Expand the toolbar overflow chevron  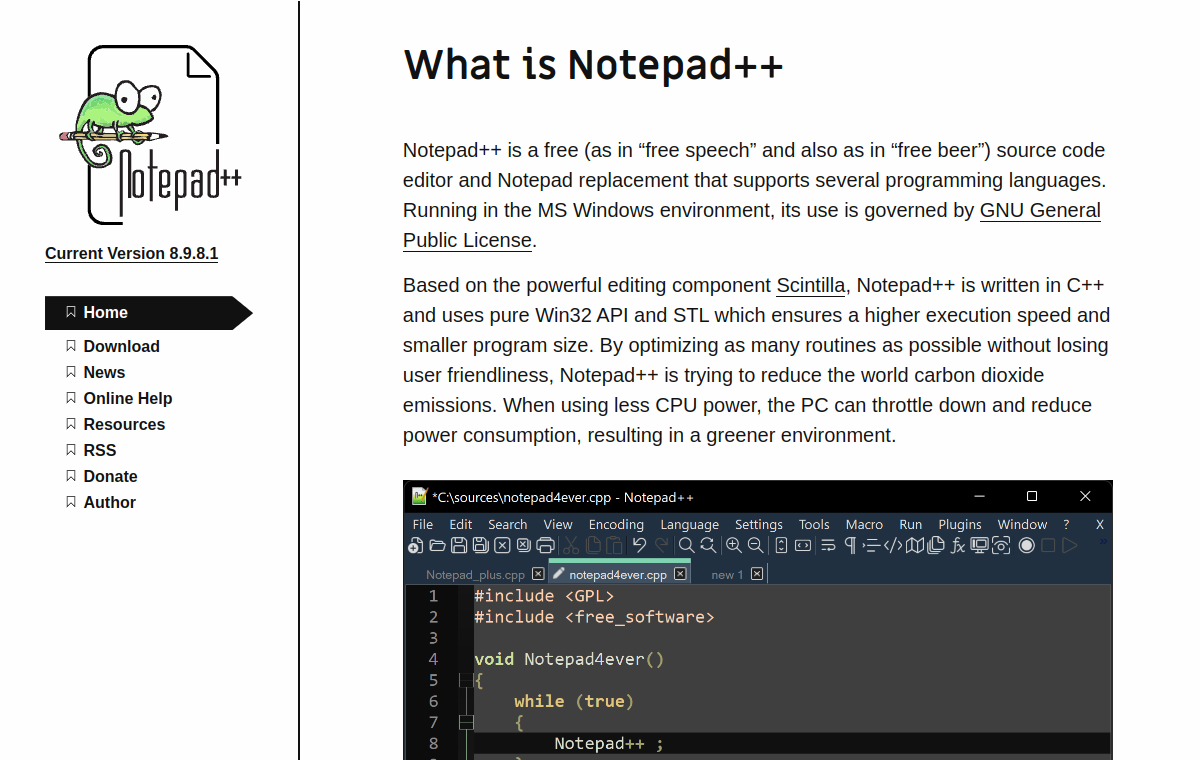[1104, 541]
